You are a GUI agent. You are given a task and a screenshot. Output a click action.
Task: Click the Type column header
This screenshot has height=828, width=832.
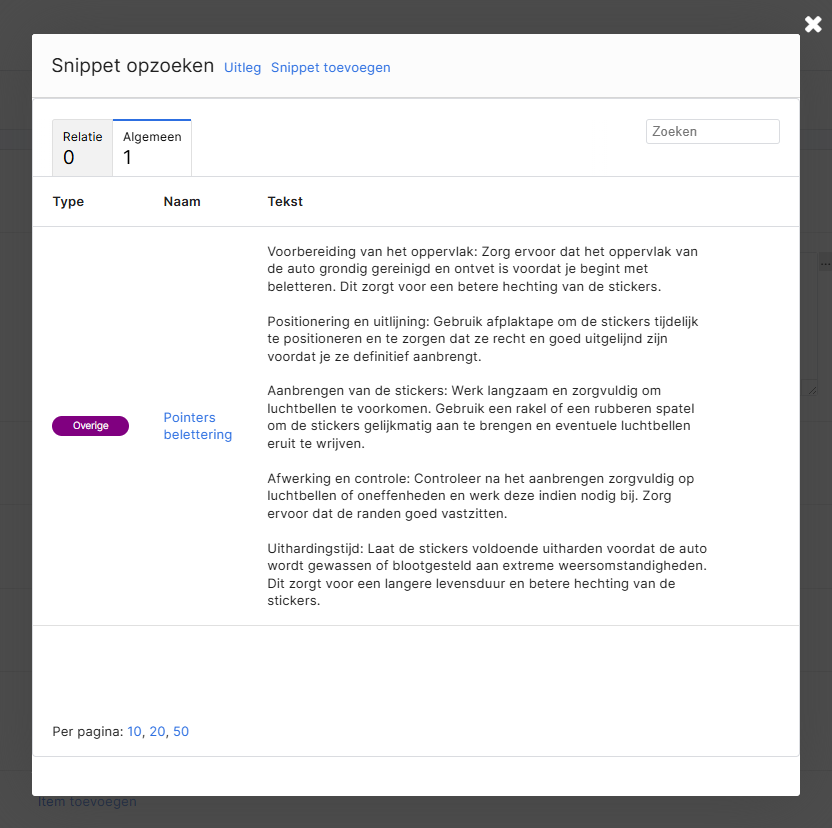point(68,202)
